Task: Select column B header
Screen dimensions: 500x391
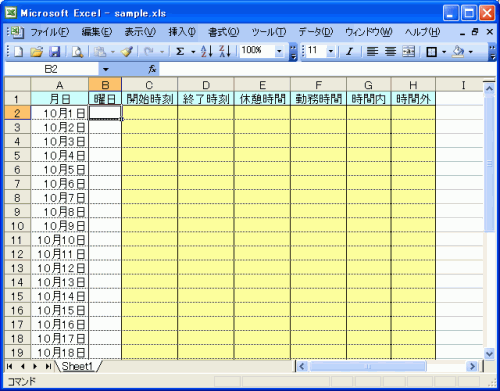Action: pyautogui.click(x=105, y=85)
